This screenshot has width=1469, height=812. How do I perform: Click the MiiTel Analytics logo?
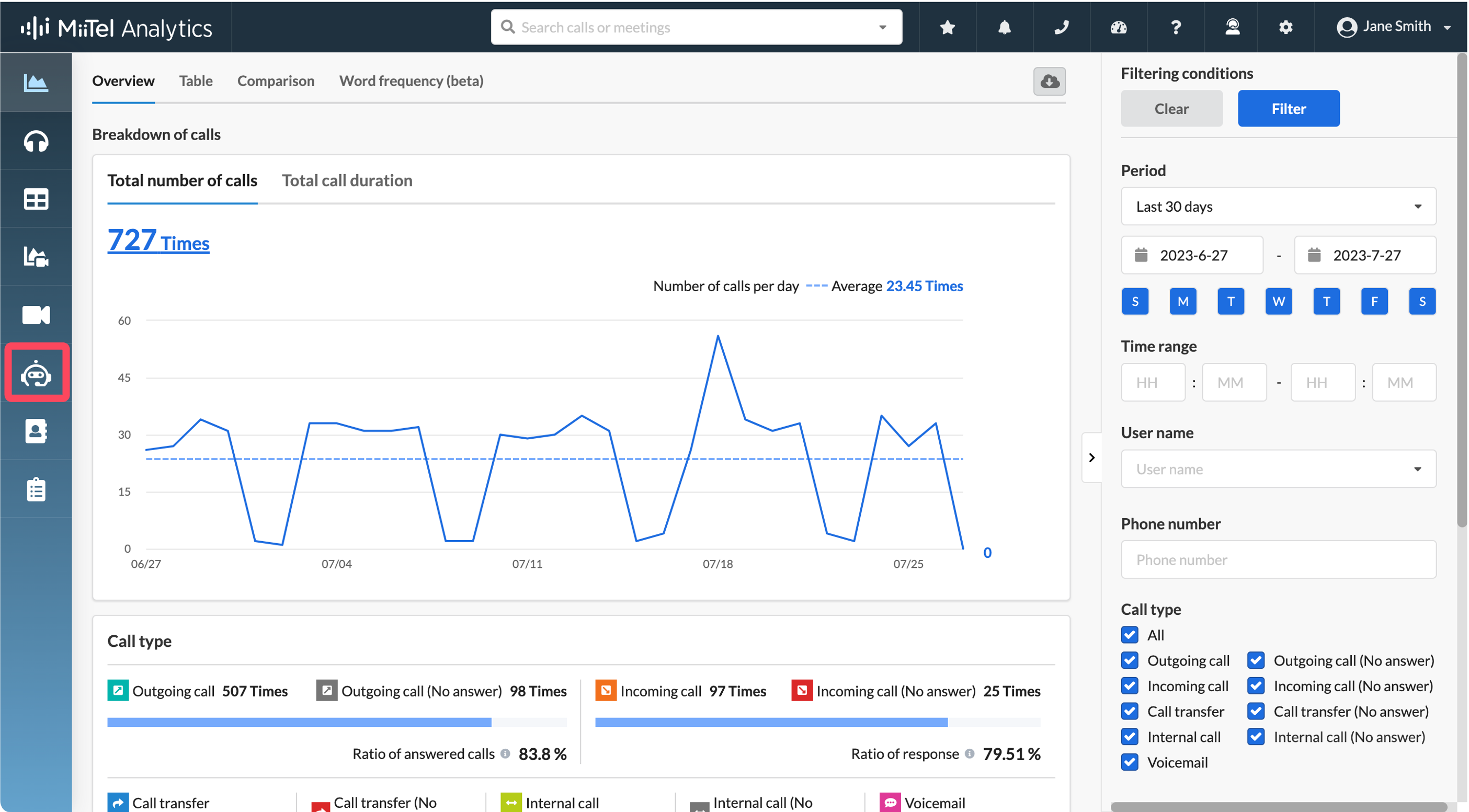coord(116,27)
